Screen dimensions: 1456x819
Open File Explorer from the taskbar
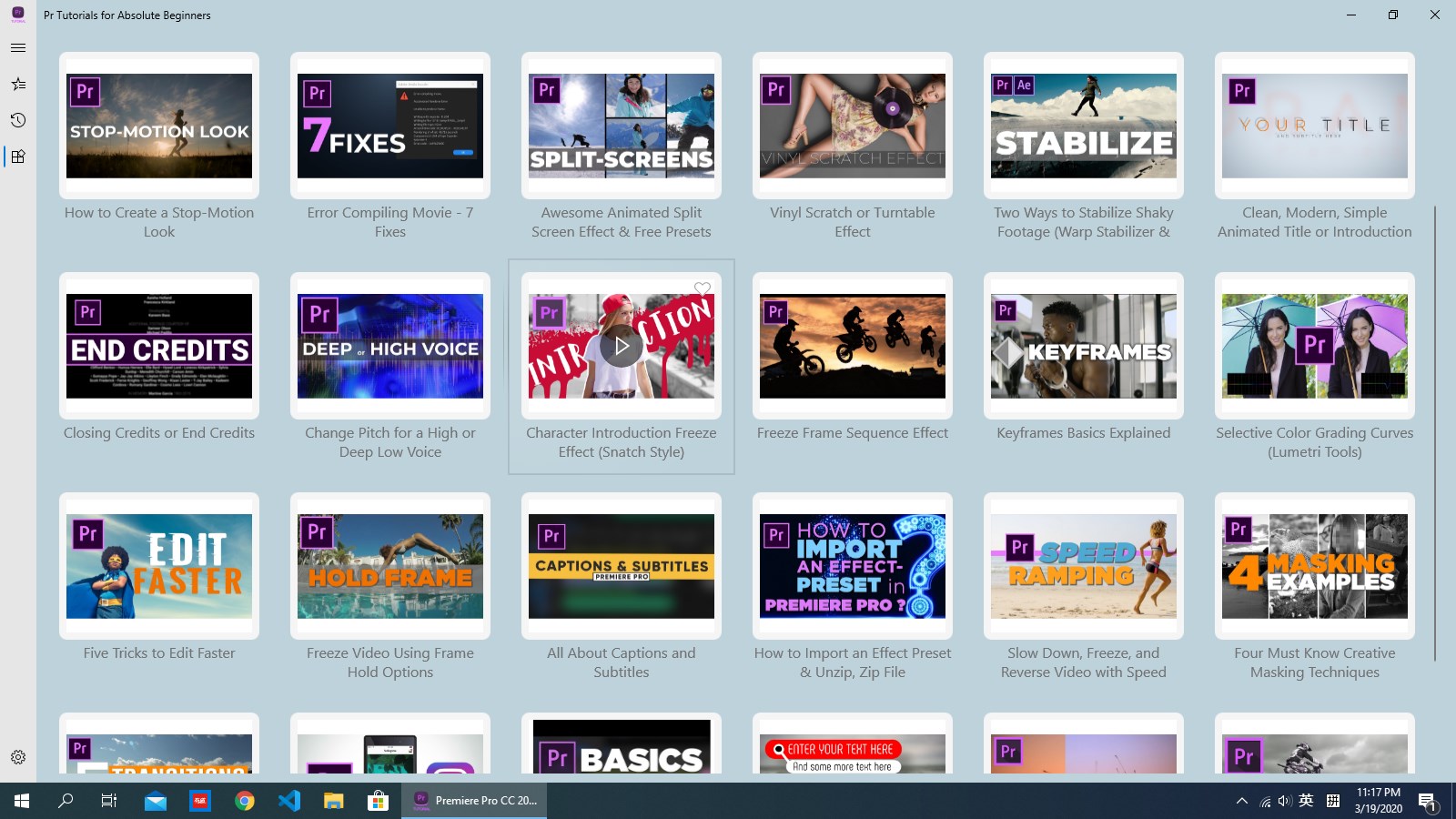click(x=334, y=801)
